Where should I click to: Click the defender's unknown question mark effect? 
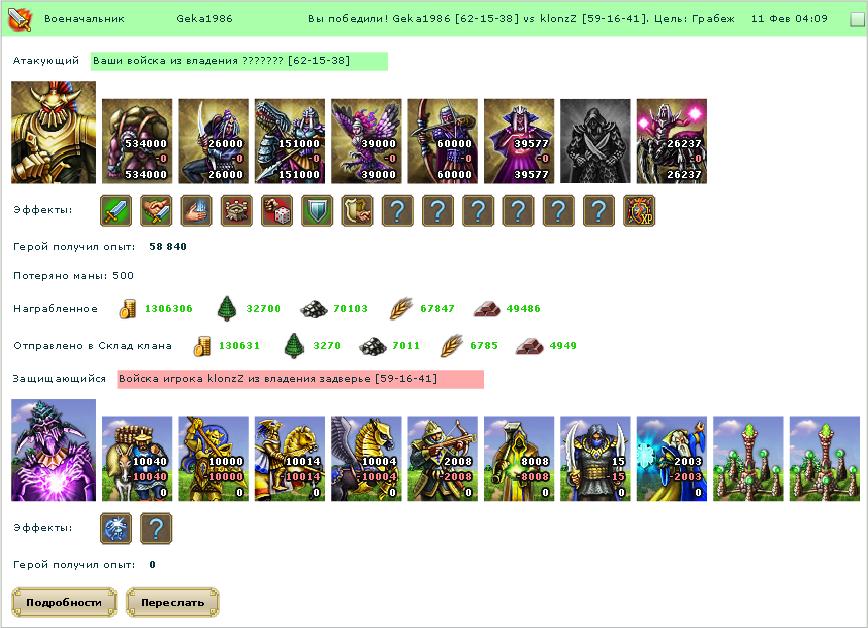tap(156, 528)
